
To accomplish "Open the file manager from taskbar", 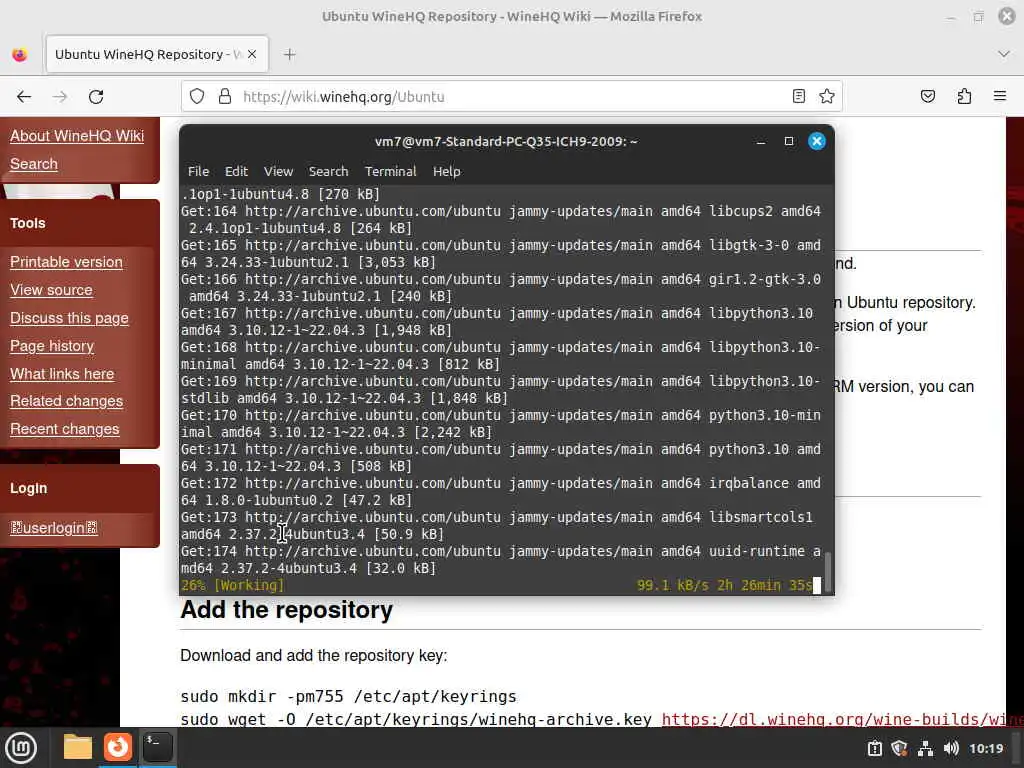I will point(78,747).
